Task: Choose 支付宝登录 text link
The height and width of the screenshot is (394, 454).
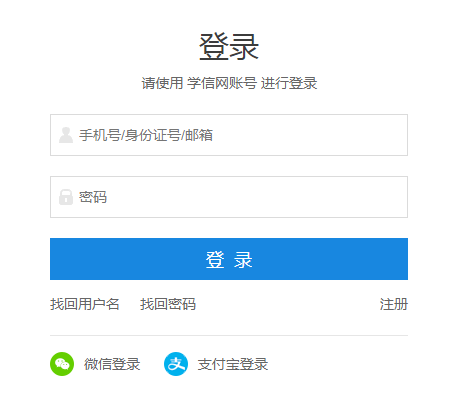Action: pos(233,364)
